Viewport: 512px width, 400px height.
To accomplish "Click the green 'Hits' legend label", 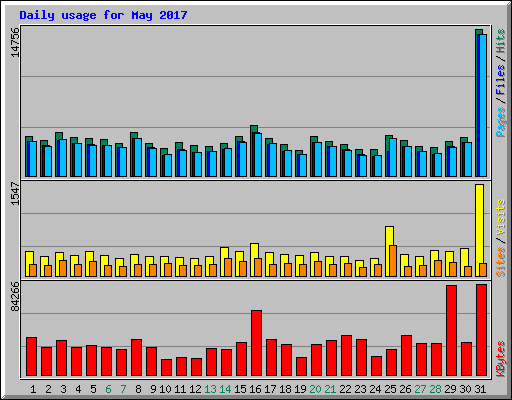I will 500,41.
